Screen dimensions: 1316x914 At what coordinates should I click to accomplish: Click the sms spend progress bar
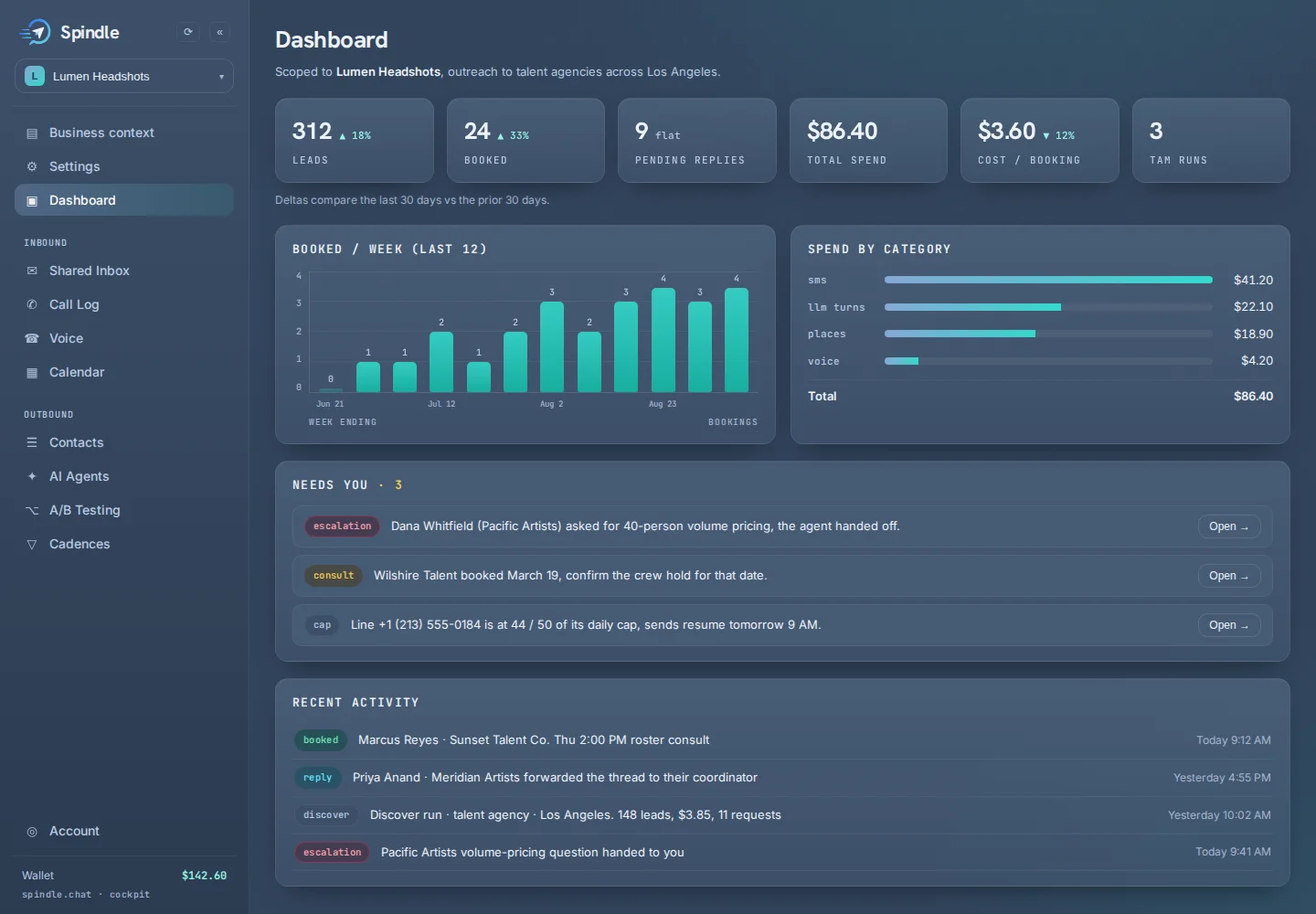click(x=1048, y=280)
